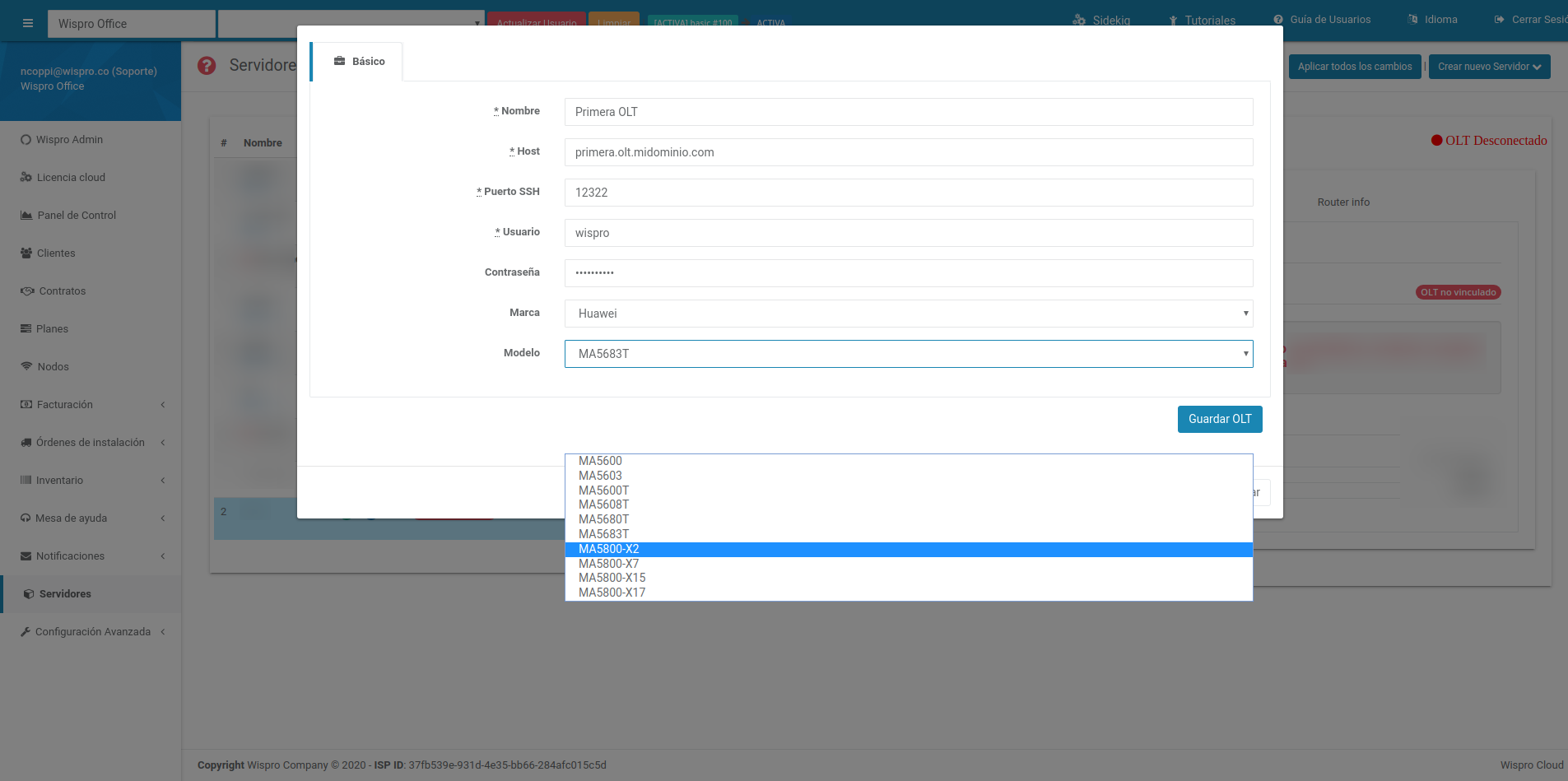Expand the Configuración Avanzada submenu arrow
This screenshot has height=781, width=1568.
(x=163, y=632)
